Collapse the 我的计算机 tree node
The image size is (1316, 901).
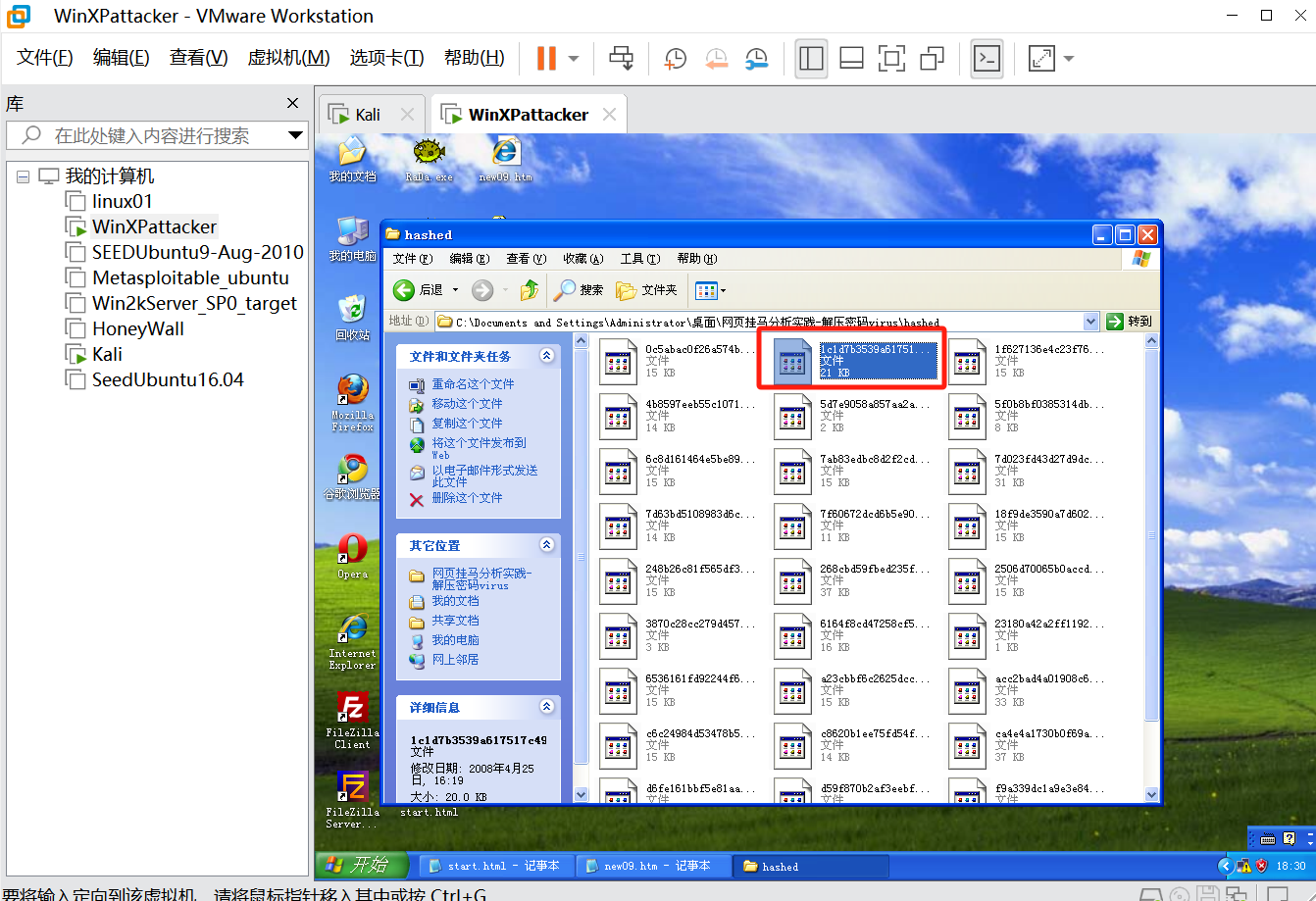(24, 176)
